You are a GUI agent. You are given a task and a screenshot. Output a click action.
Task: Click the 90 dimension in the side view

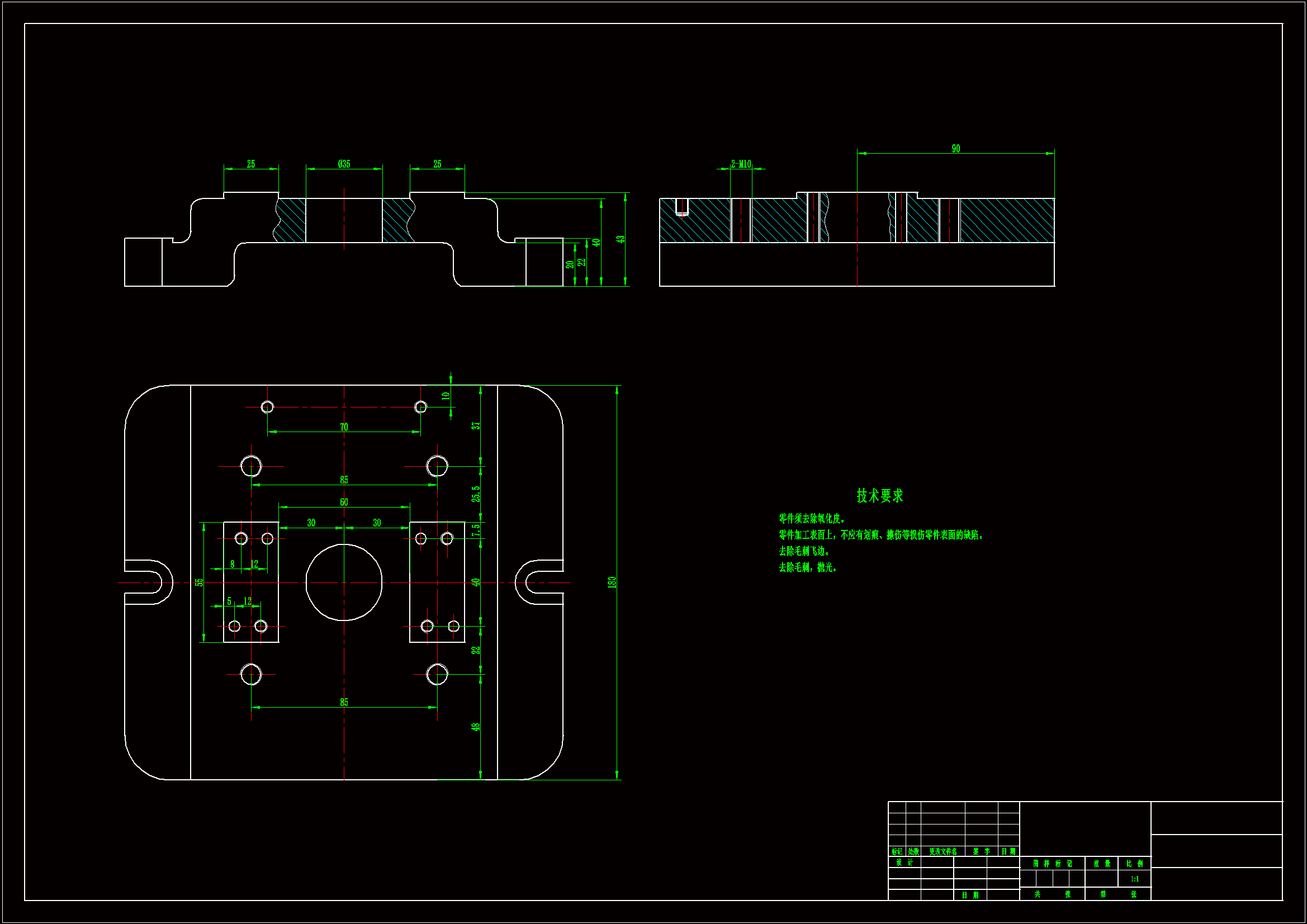click(x=956, y=149)
